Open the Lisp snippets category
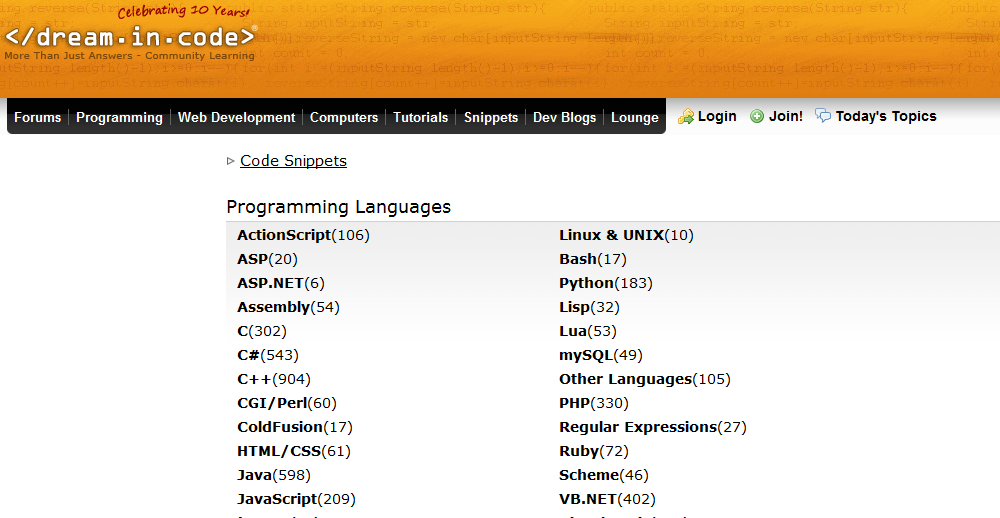 click(x=575, y=307)
